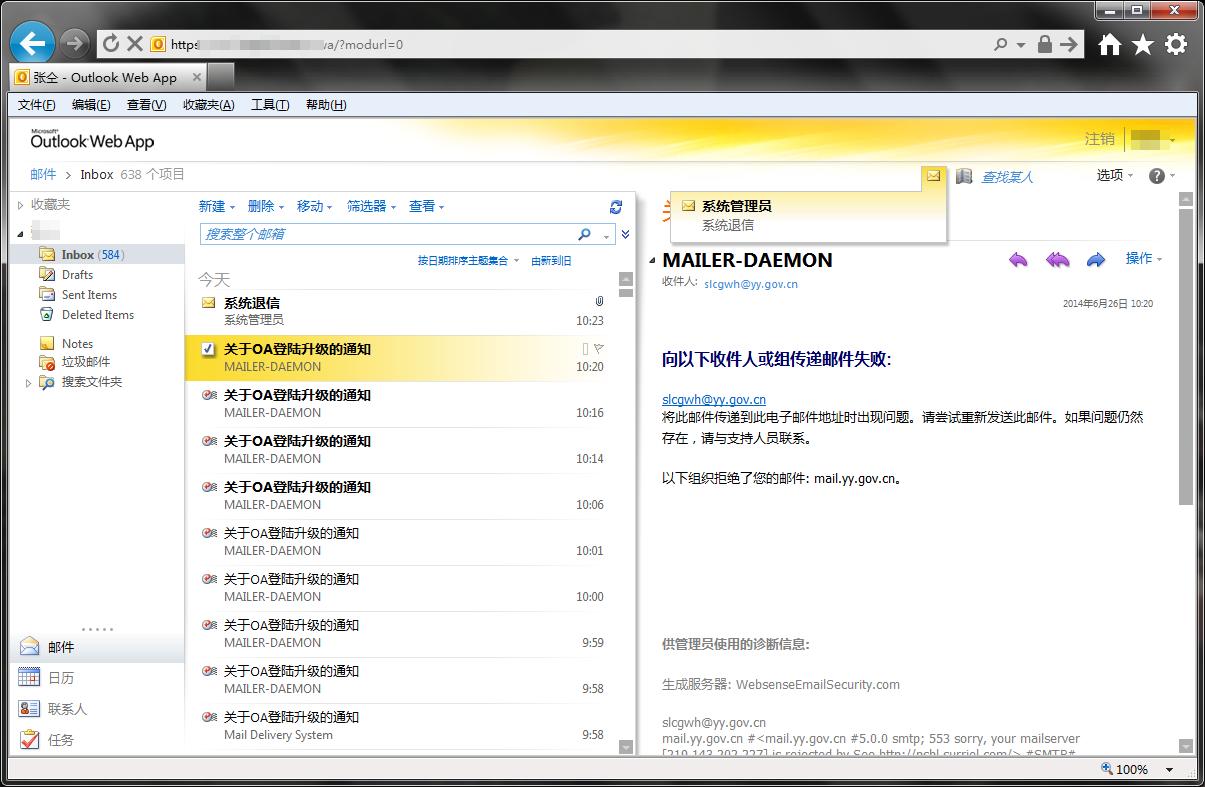Screen dimensions: 1205x787
Task: Click in the 搜索整个邮箱 search field
Action: [388, 234]
